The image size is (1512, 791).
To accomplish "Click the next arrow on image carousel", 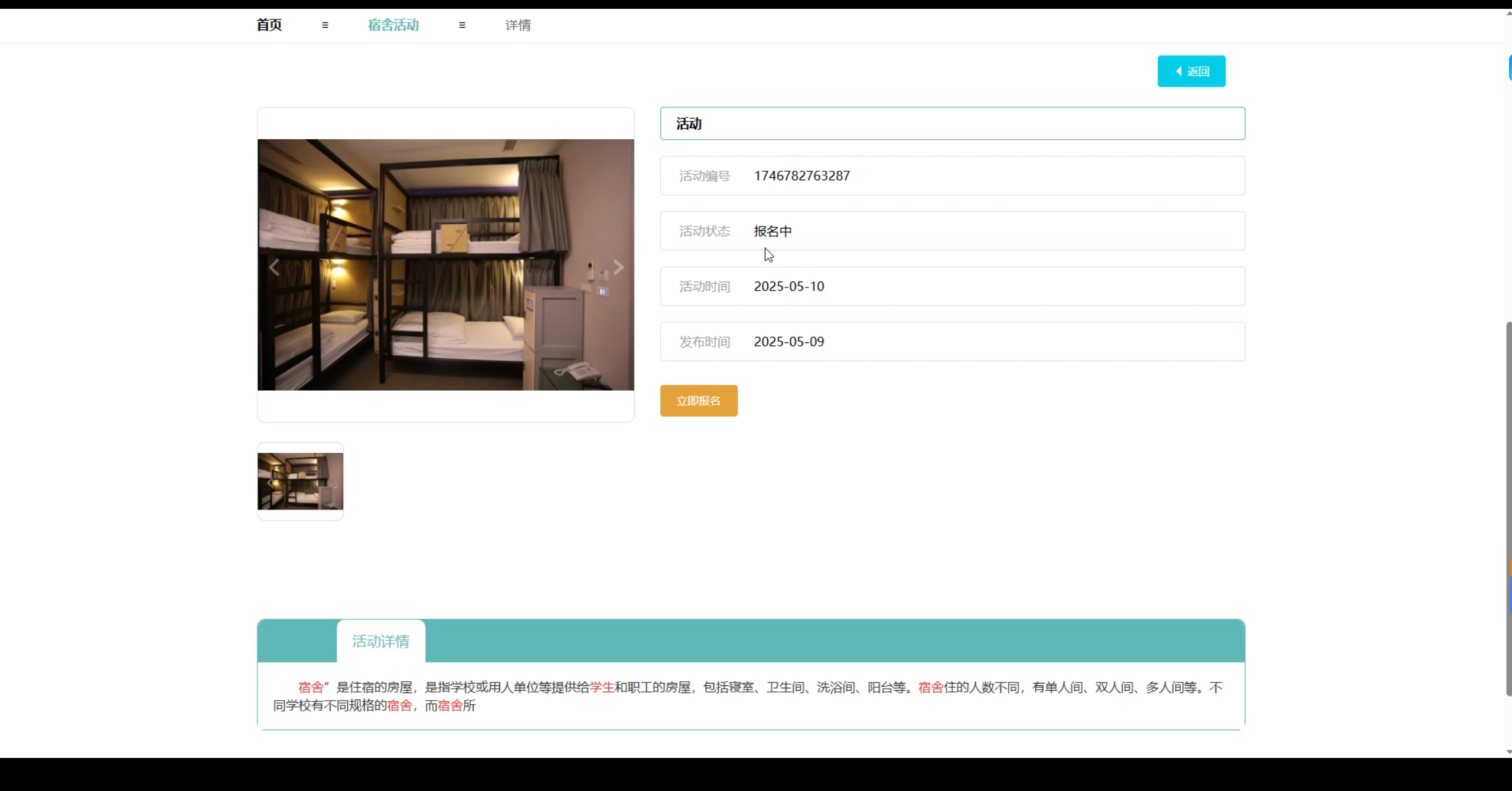I will (618, 267).
